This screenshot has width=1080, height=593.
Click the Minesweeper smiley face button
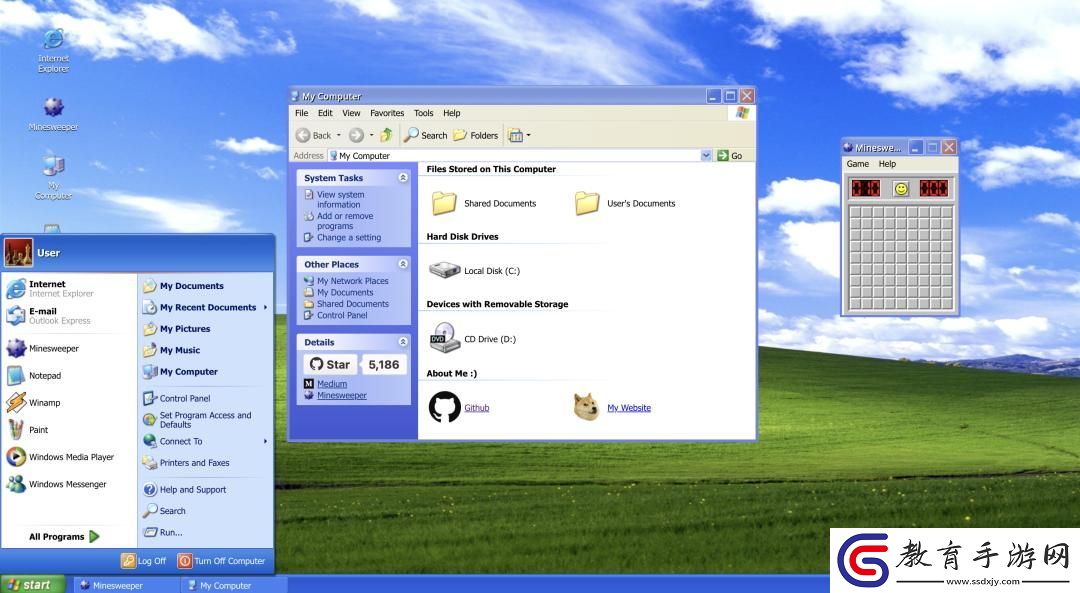901,188
